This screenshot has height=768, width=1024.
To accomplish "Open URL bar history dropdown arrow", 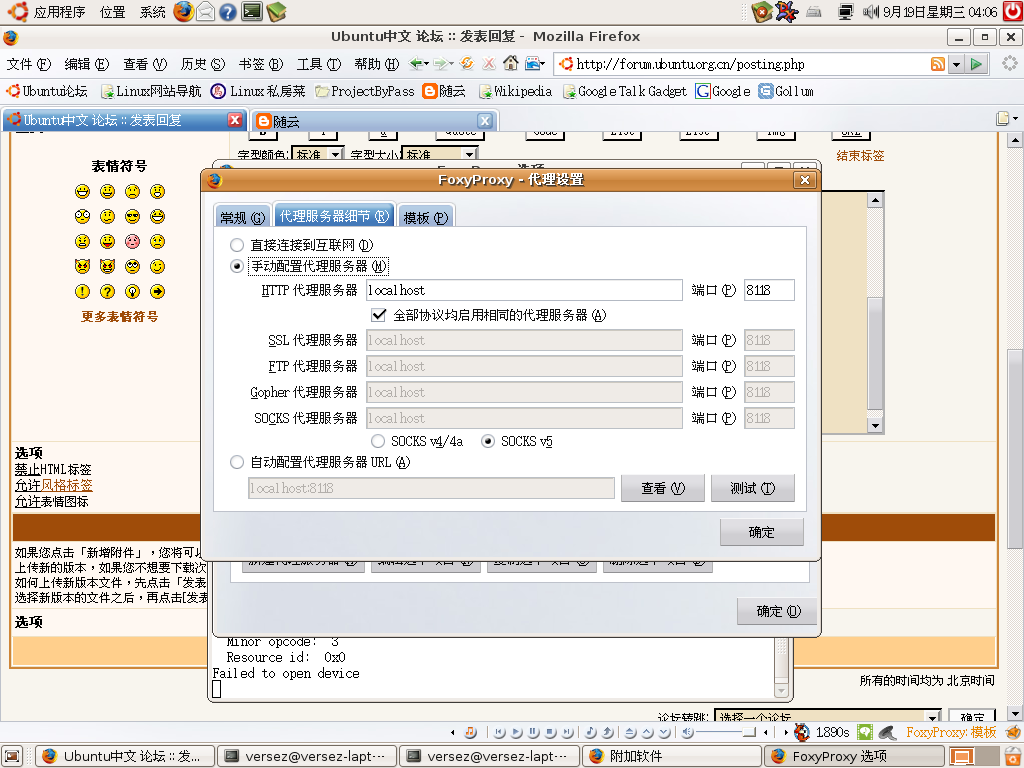I will (956, 64).
